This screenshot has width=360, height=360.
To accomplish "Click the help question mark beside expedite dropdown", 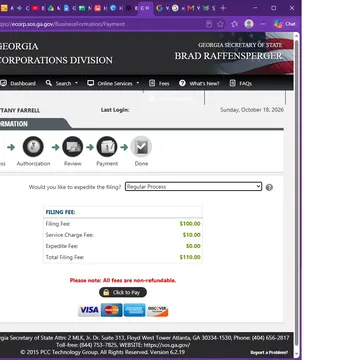I will point(269,187).
